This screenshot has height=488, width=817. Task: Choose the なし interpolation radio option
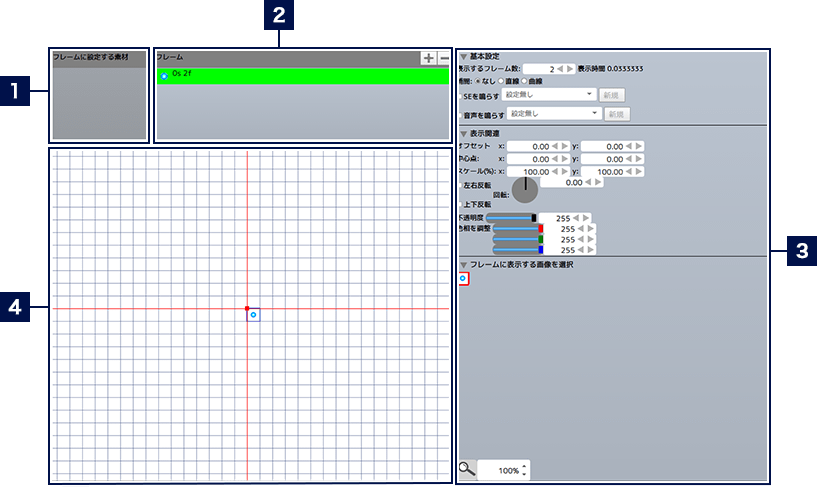(x=478, y=80)
